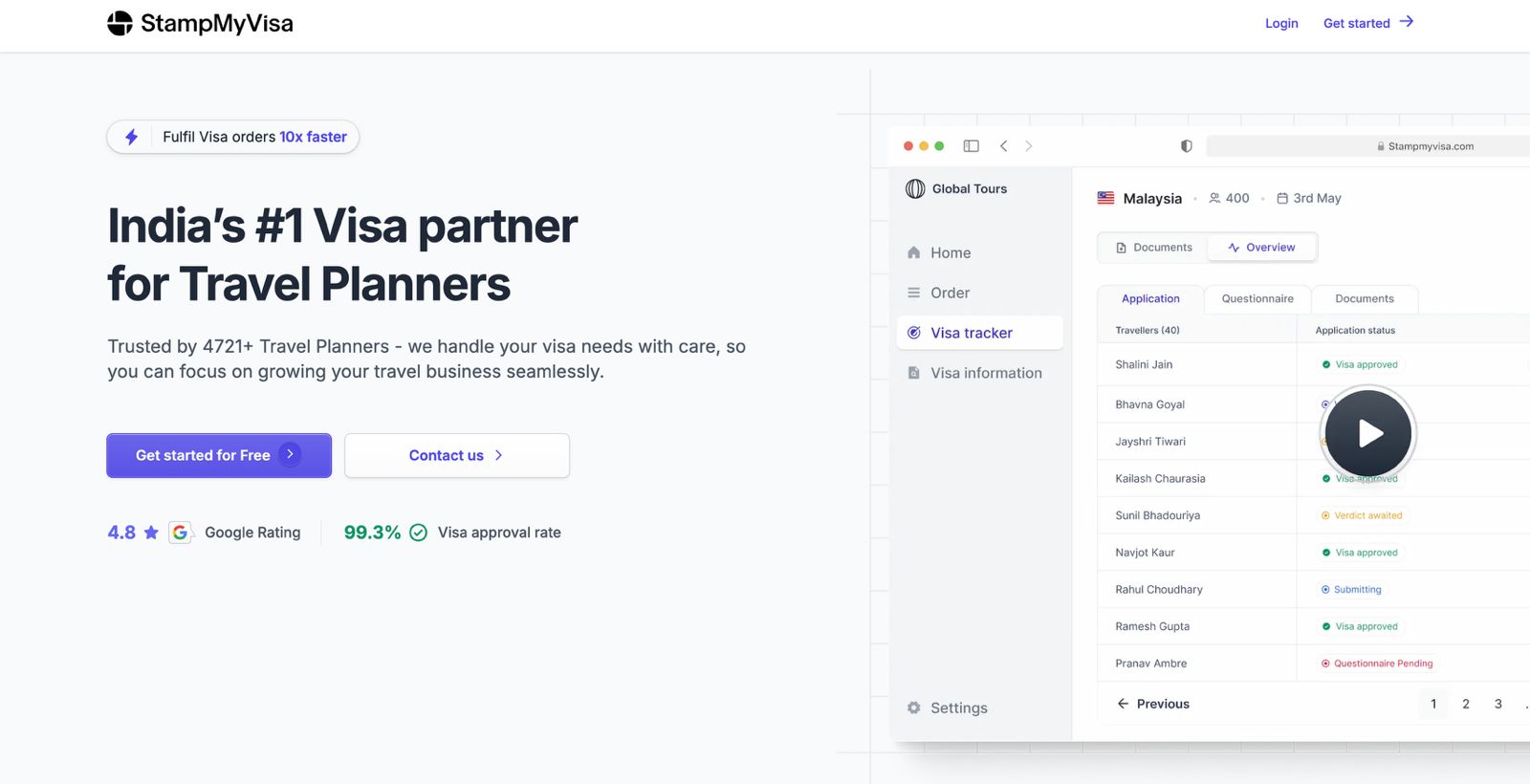The image size is (1530, 784).
Task: Click the Home house icon in sidebar
Action: 913,252
